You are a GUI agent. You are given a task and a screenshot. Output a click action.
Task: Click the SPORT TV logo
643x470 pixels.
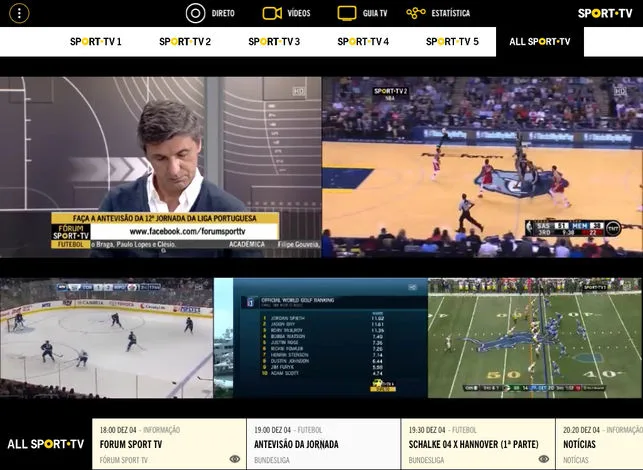(605, 14)
